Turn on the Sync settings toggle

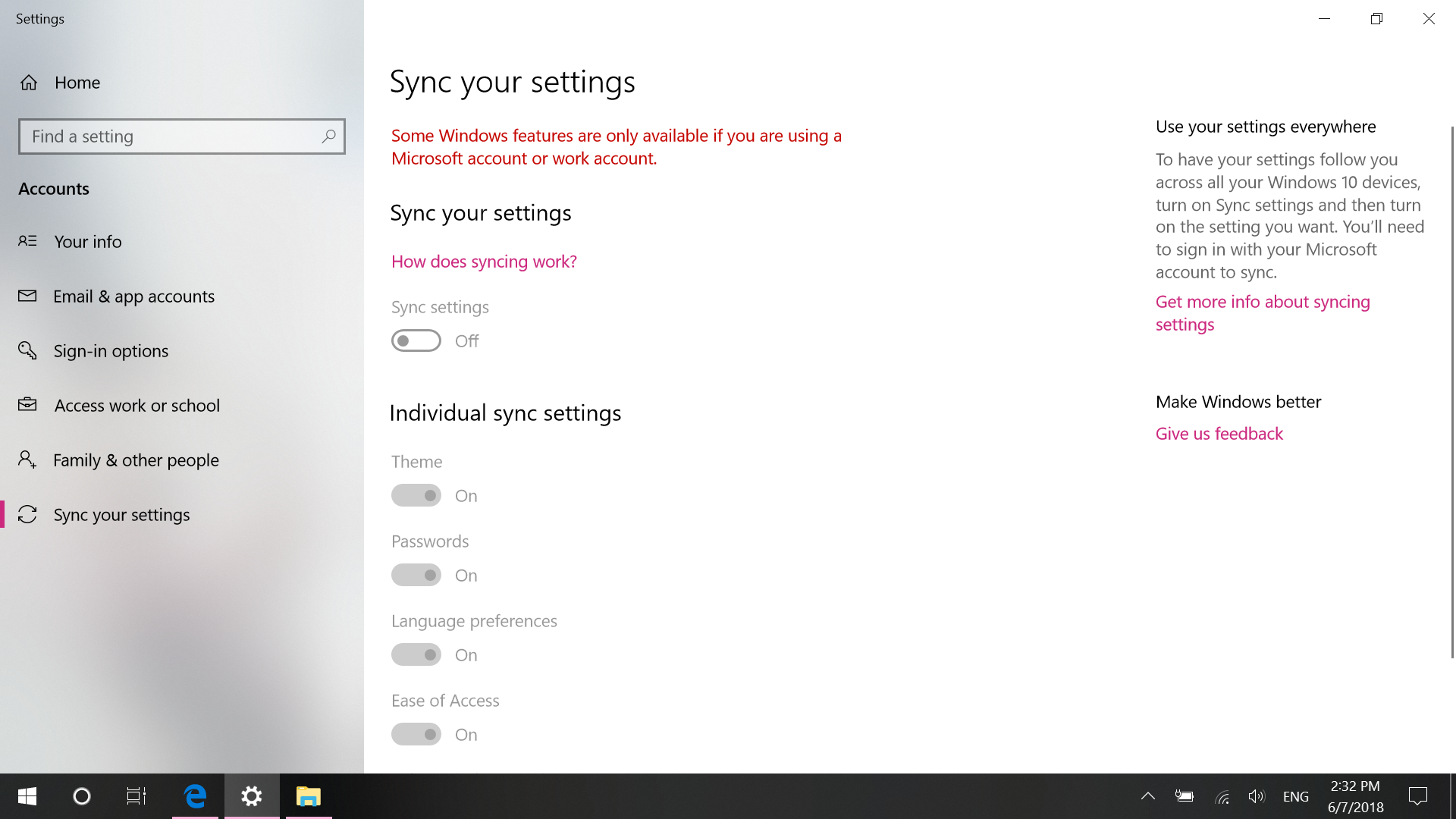tap(416, 341)
